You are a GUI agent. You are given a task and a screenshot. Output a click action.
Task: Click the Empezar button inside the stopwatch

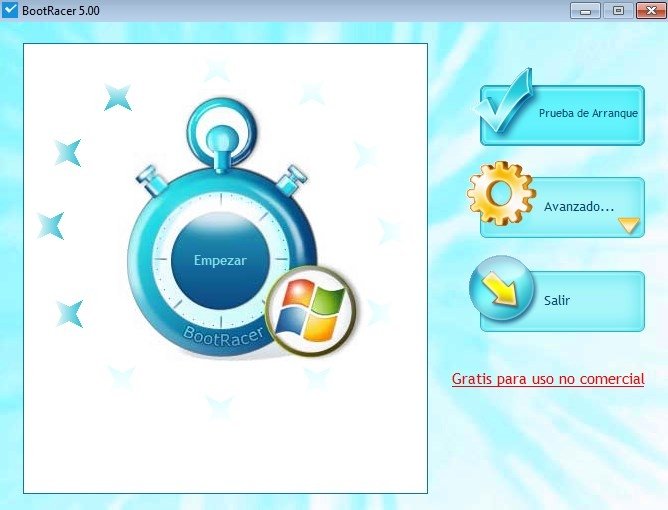(220, 260)
